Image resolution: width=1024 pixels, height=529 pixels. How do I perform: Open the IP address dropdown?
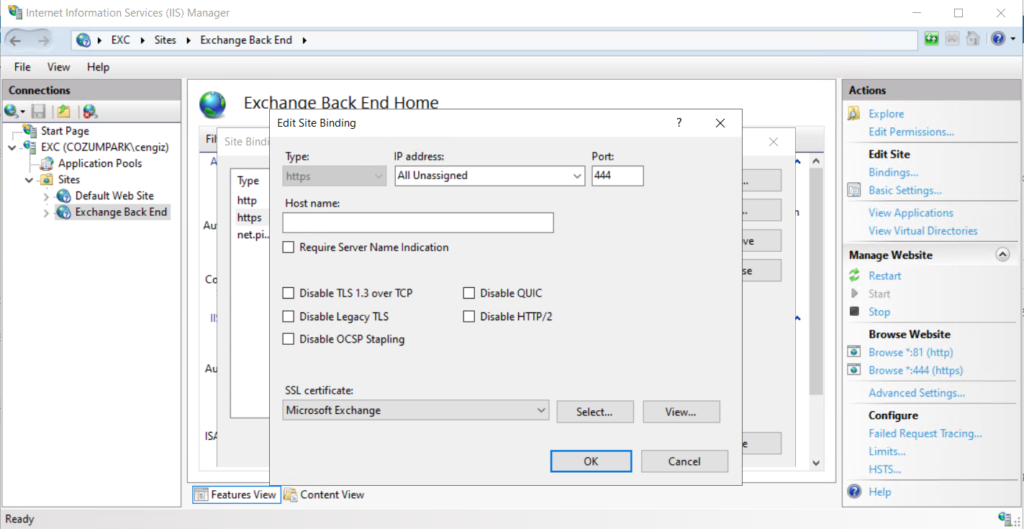pyautogui.click(x=577, y=176)
